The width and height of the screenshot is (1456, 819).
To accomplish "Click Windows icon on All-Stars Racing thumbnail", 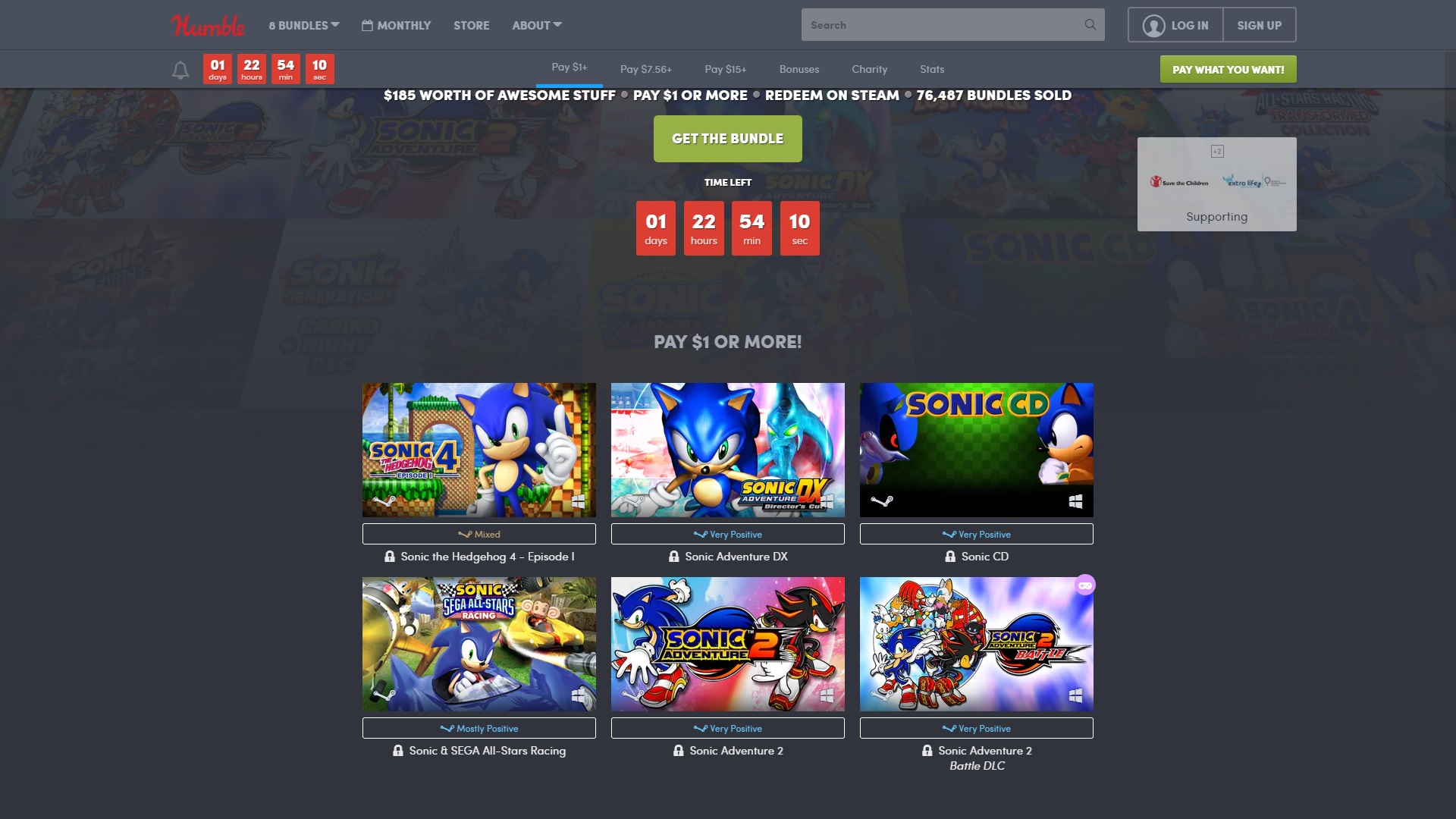I will [x=578, y=695].
